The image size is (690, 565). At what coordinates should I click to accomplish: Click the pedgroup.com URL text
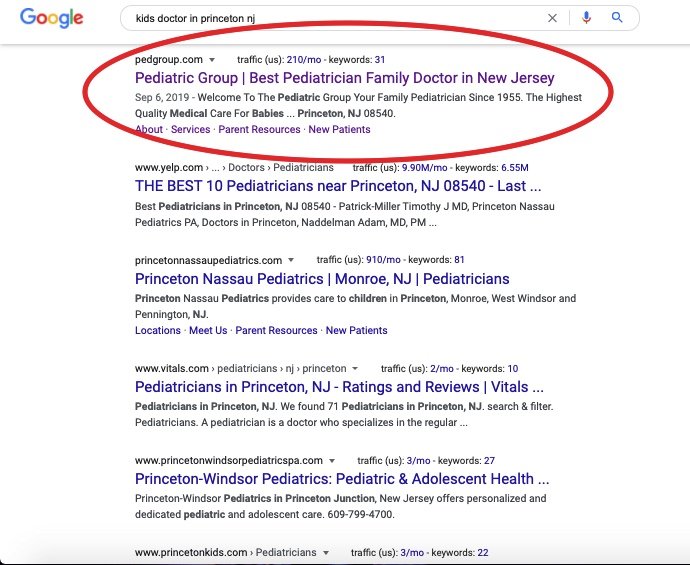[169, 59]
